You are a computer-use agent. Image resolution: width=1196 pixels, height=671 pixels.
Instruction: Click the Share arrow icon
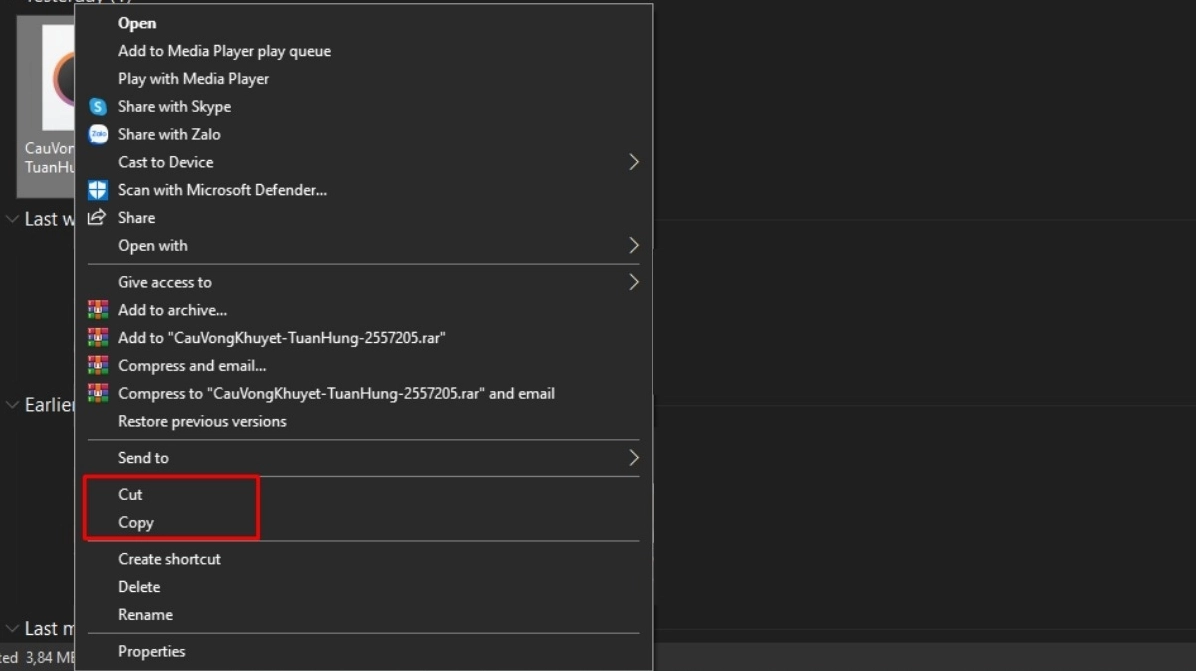[x=97, y=217]
